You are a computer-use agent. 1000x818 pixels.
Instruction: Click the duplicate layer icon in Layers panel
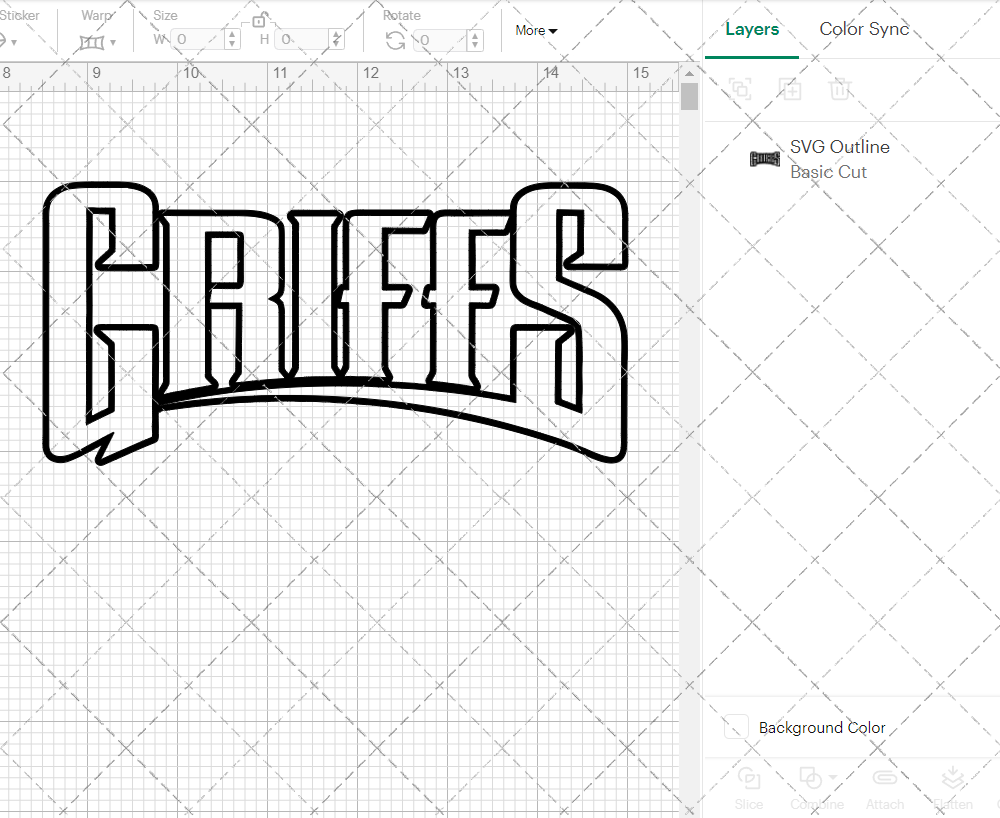pos(740,89)
